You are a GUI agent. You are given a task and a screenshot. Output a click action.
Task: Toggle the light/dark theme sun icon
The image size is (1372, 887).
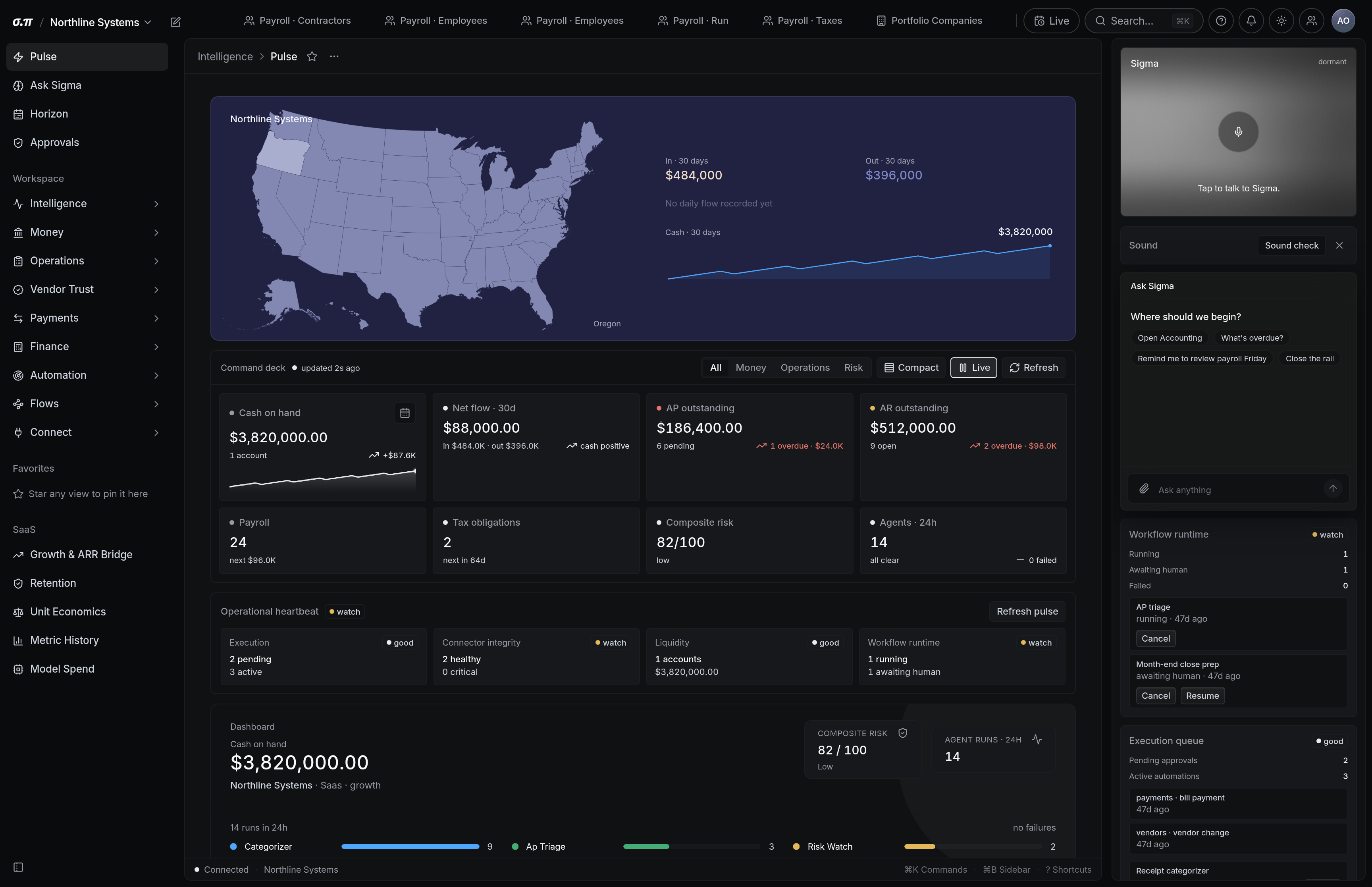click(x=1281, y=21)
